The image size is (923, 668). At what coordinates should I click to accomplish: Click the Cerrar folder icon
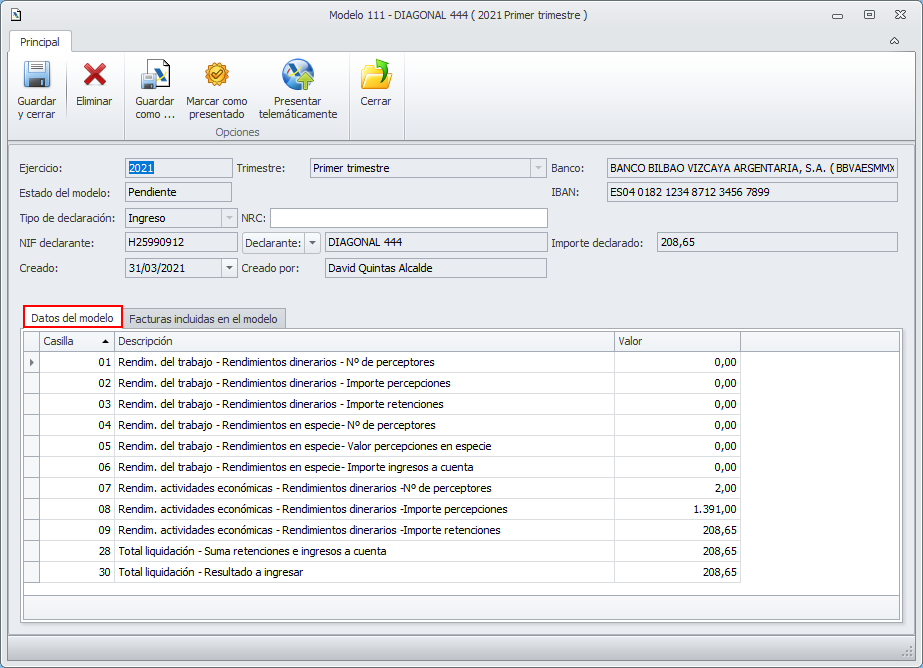[x=376, y=77]
